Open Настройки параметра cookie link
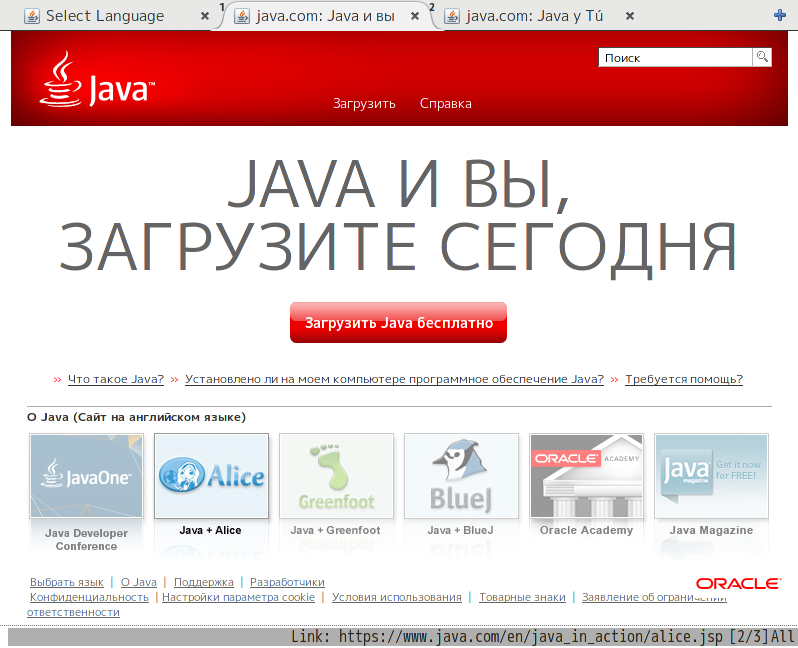 point(239,597)
